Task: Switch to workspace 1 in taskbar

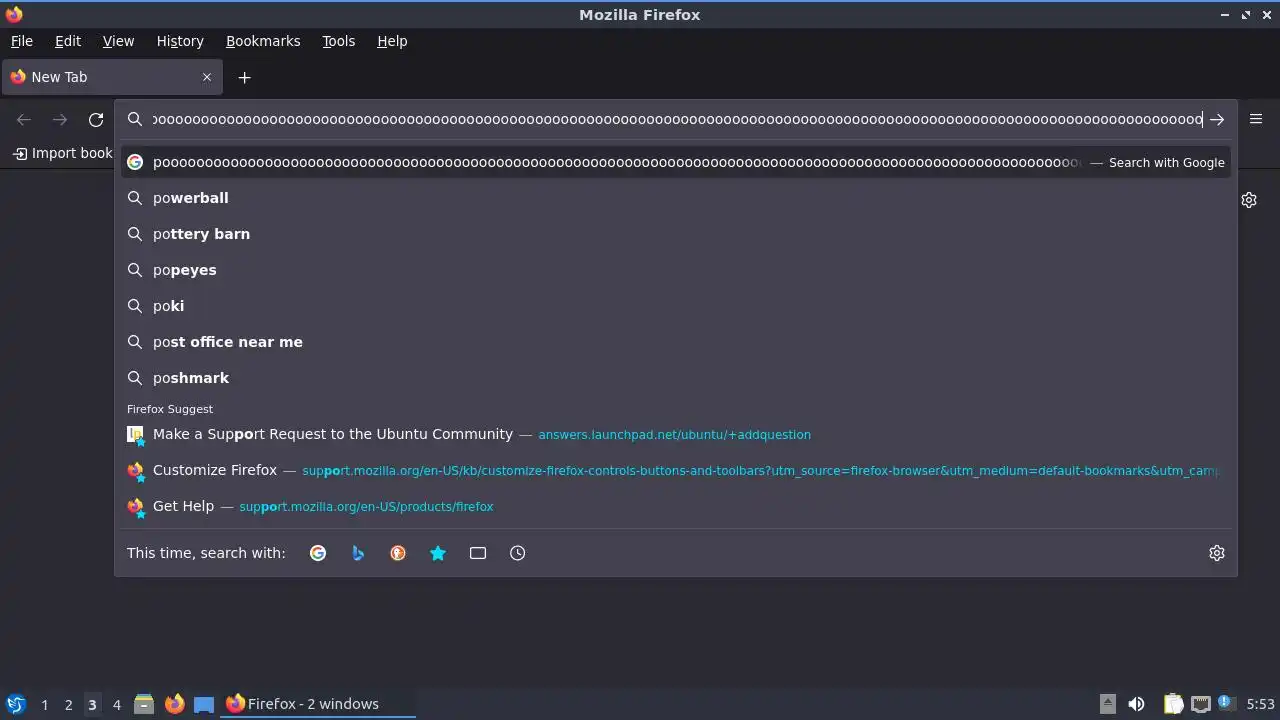Action: click(44, 704)
